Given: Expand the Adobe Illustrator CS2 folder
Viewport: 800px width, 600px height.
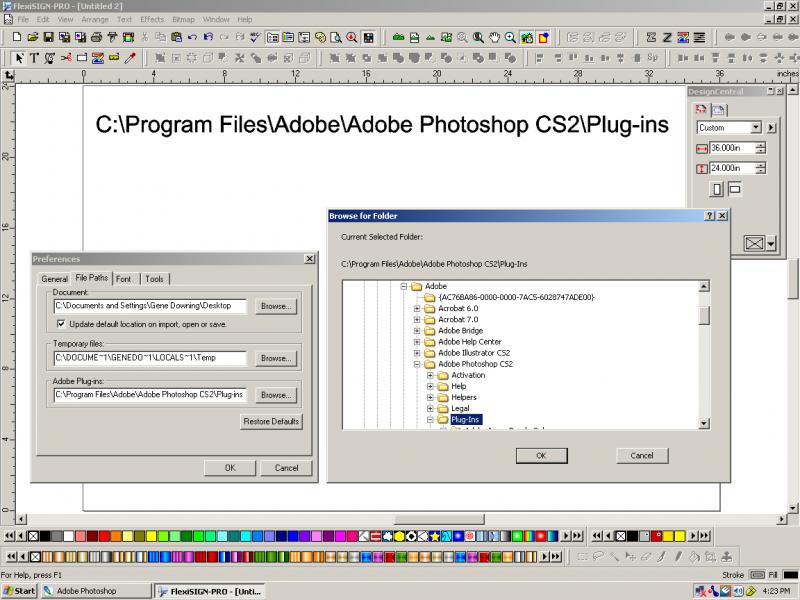Looking at the screenshot, I should coord(417,353).
